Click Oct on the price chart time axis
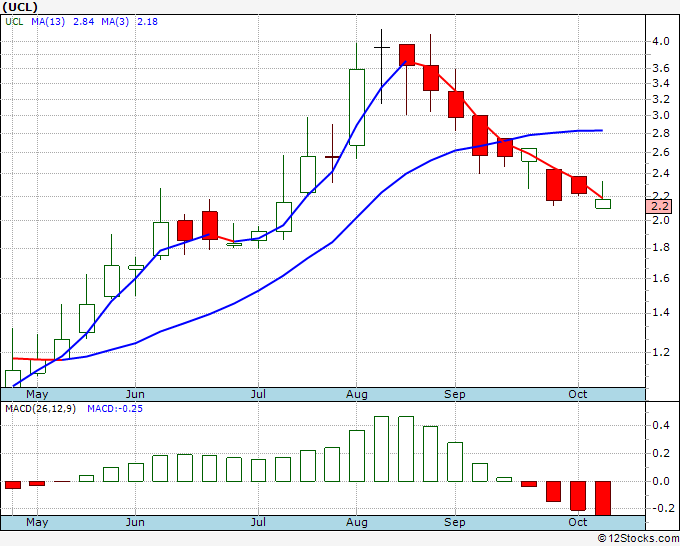The width and height of the screenshot is (680, 546). point(578,395)
